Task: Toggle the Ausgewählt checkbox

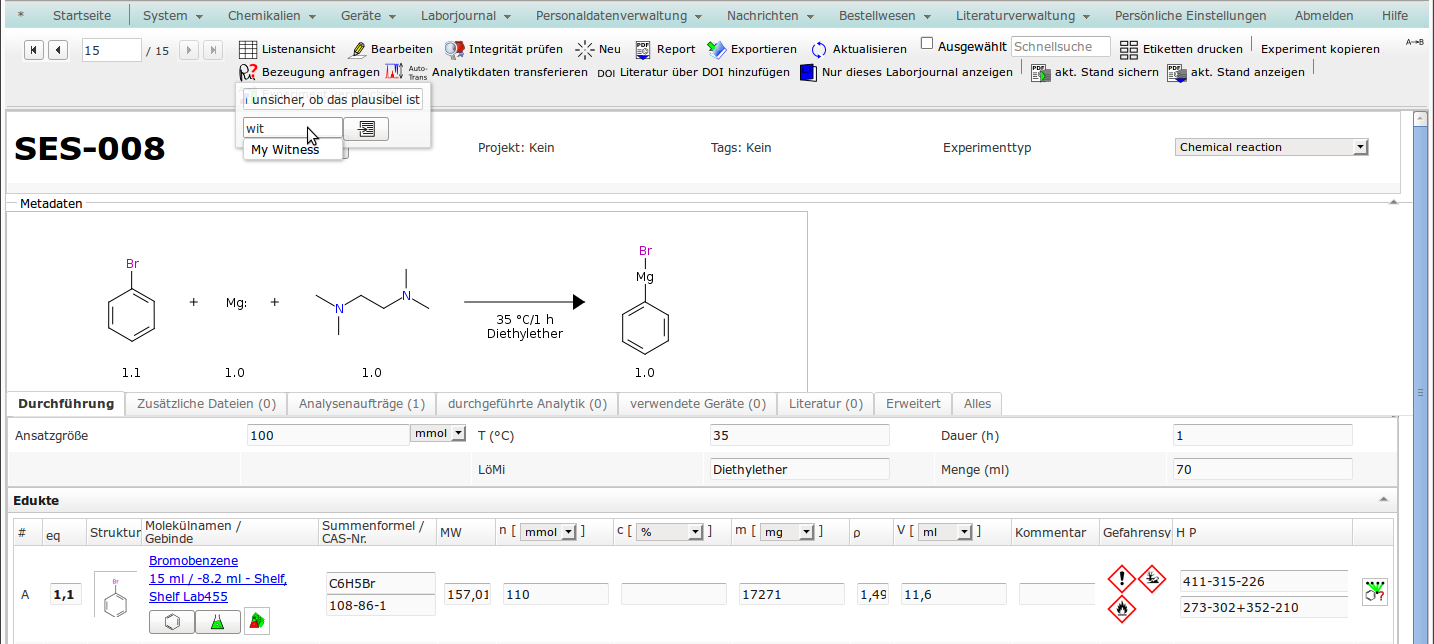Action: (927, 44)
